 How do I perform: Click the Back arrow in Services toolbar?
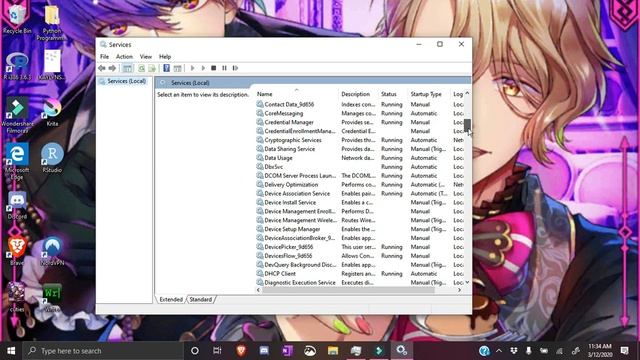tap(102, 68)
